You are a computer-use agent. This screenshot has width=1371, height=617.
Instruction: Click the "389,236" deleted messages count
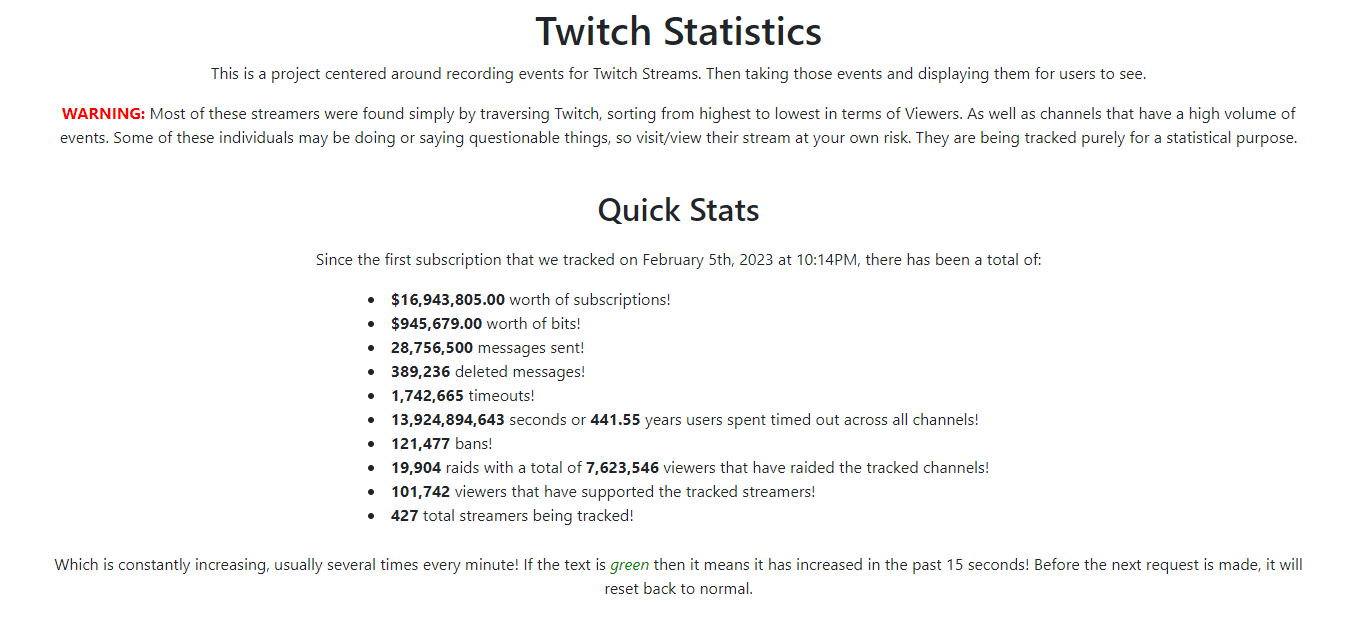point(420,372)
